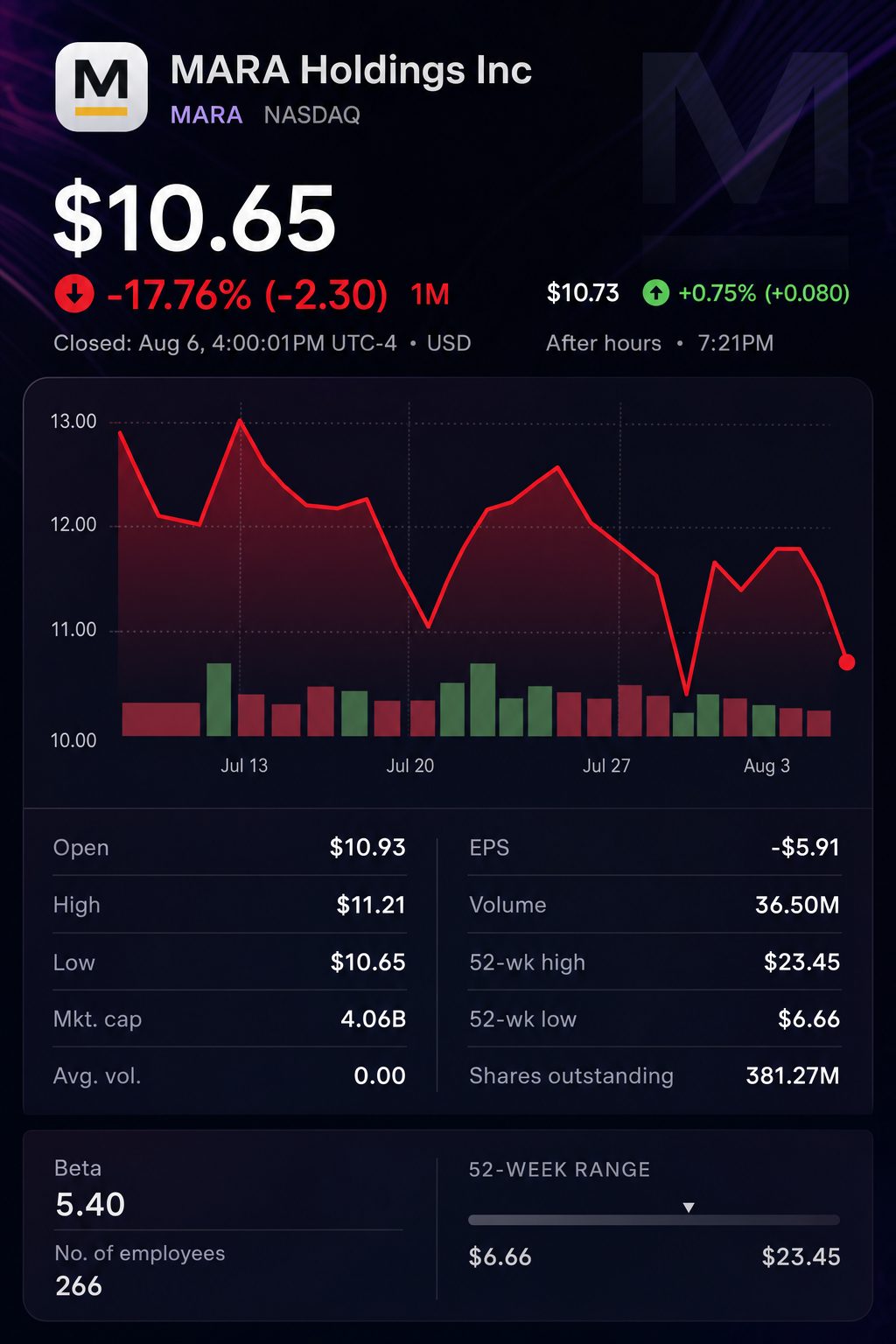896x1344 pixels.
Task: Click the Mkt. cap value 4.06B
Action: (373, 1019)
